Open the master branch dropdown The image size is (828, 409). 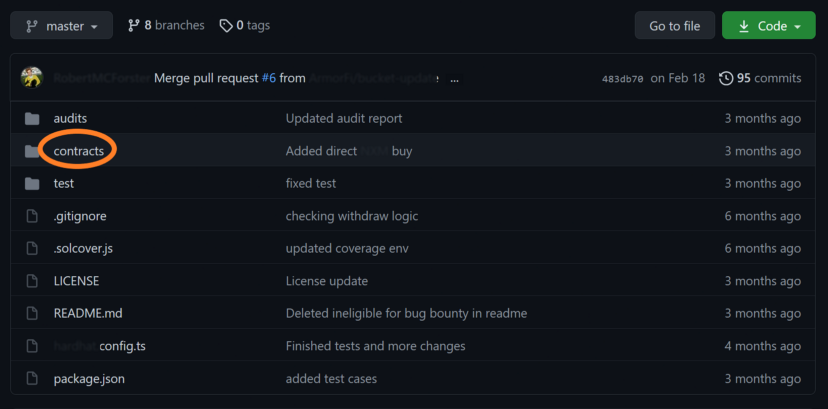click(59, 25)
